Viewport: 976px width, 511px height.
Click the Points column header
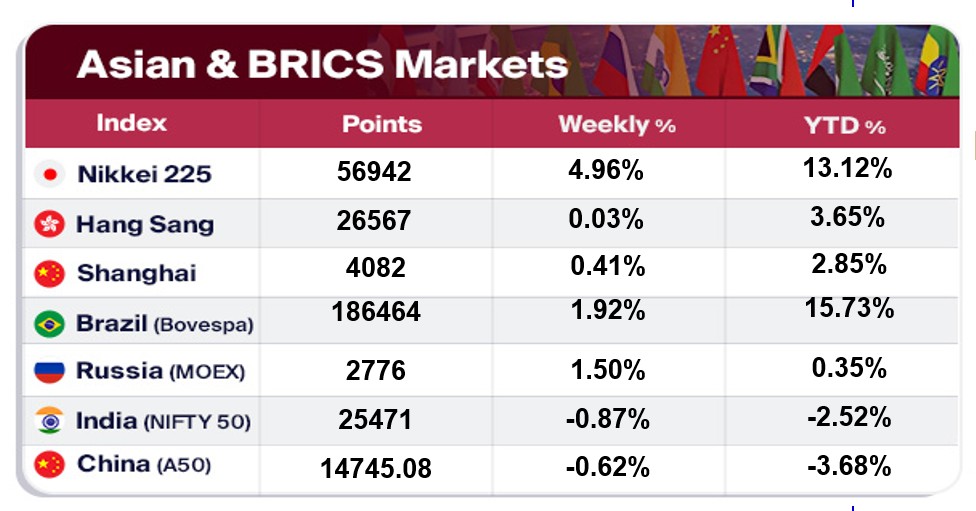(x=381, y=125)
